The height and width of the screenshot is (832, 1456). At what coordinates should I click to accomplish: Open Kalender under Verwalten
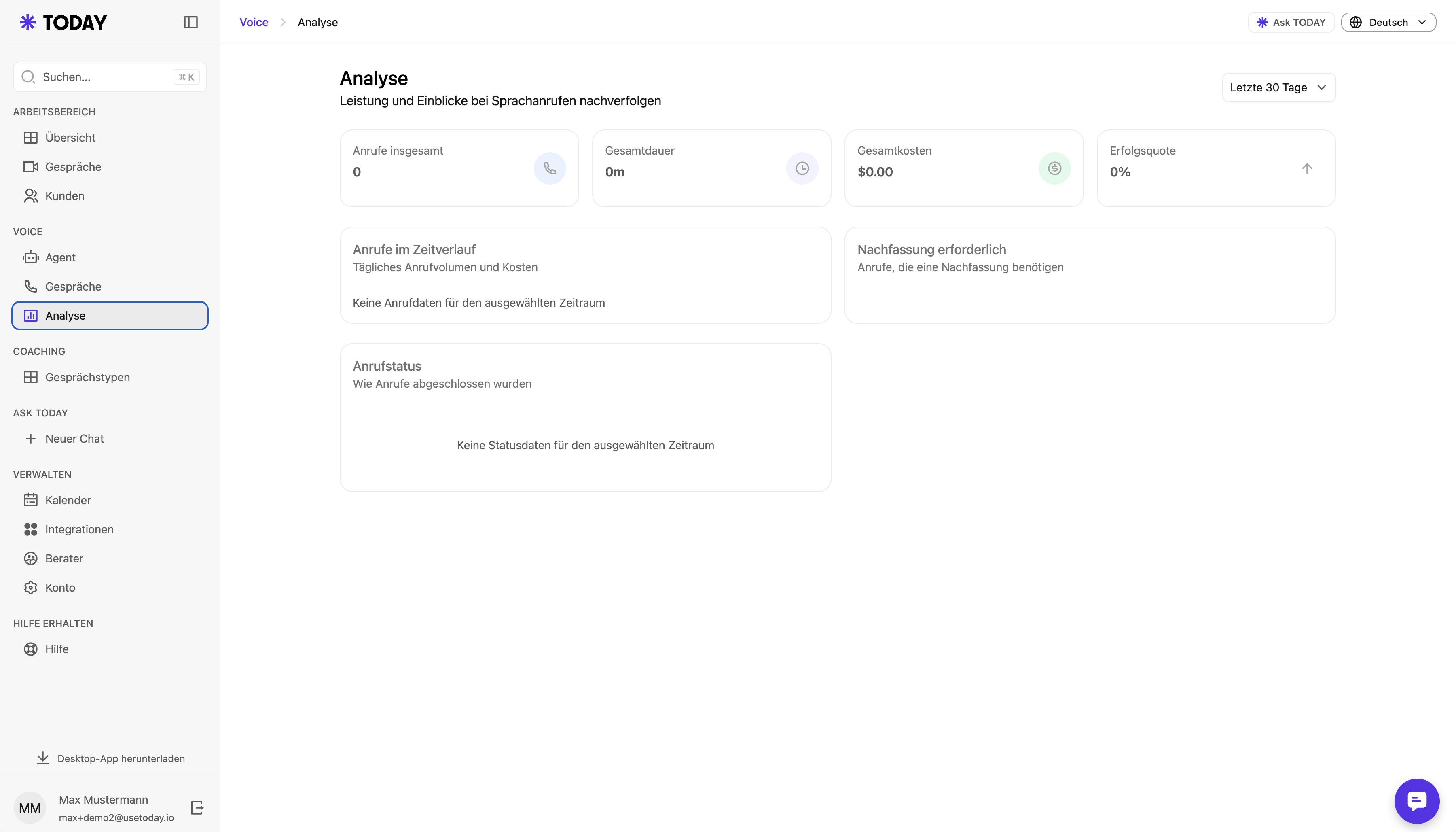tap(110, 500)
